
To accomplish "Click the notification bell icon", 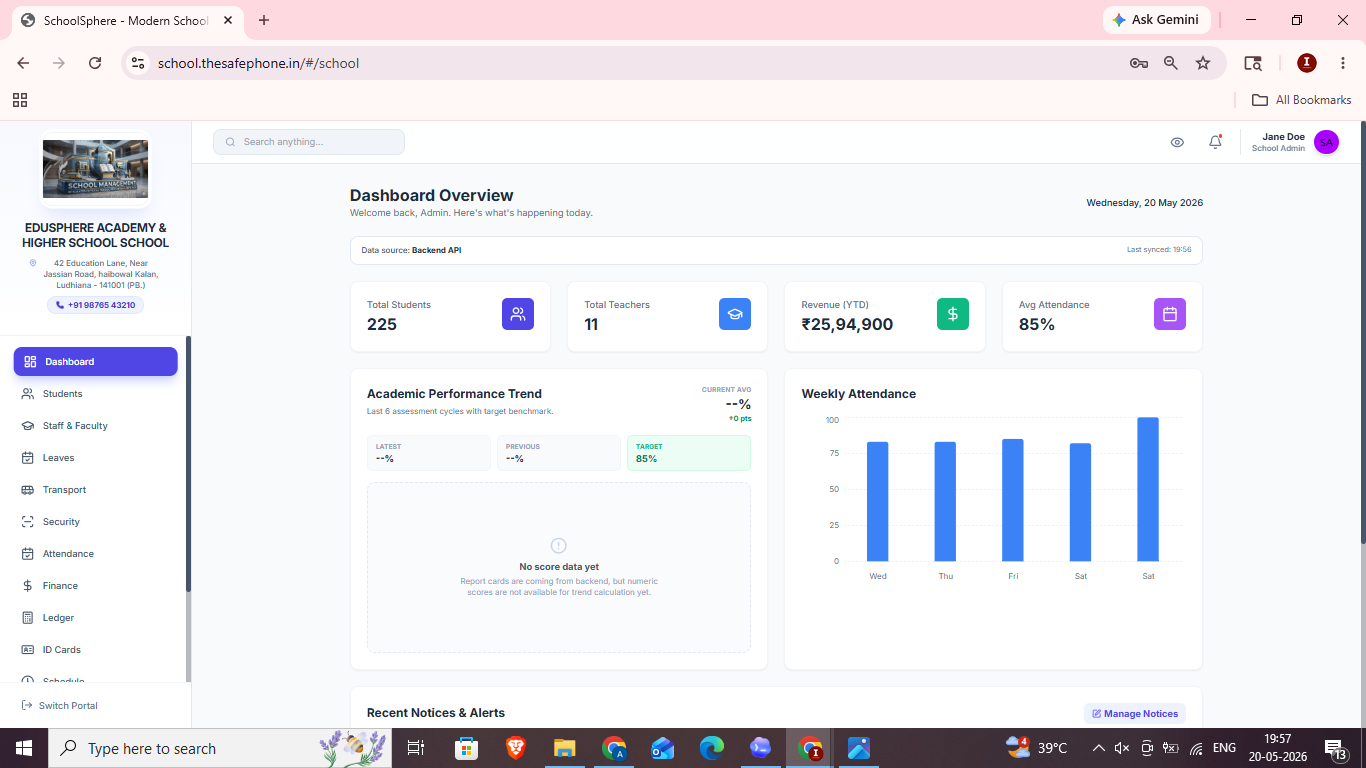I will click(x=1215, y=142).
